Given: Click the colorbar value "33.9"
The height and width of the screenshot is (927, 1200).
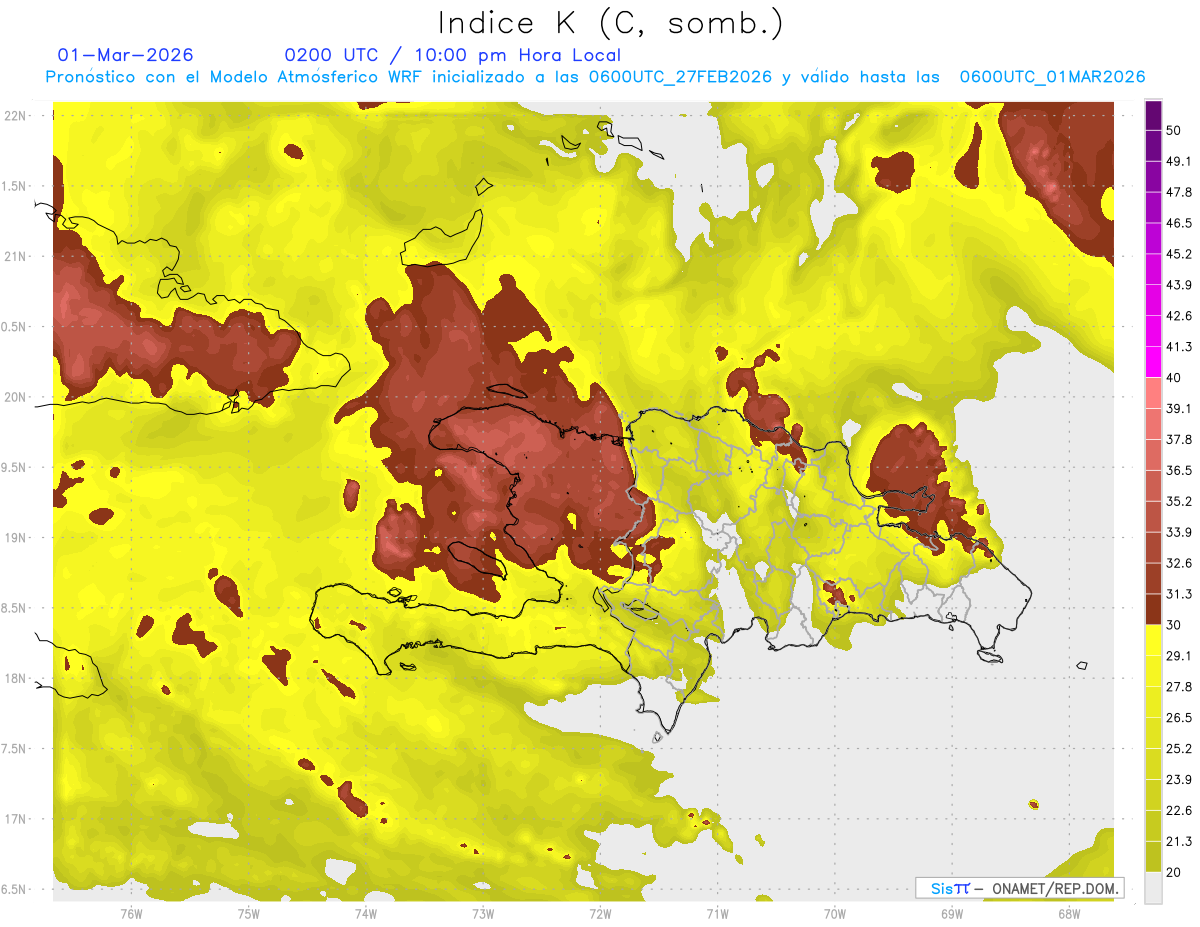Looking at the screenshot, I should click(1178, 532).
